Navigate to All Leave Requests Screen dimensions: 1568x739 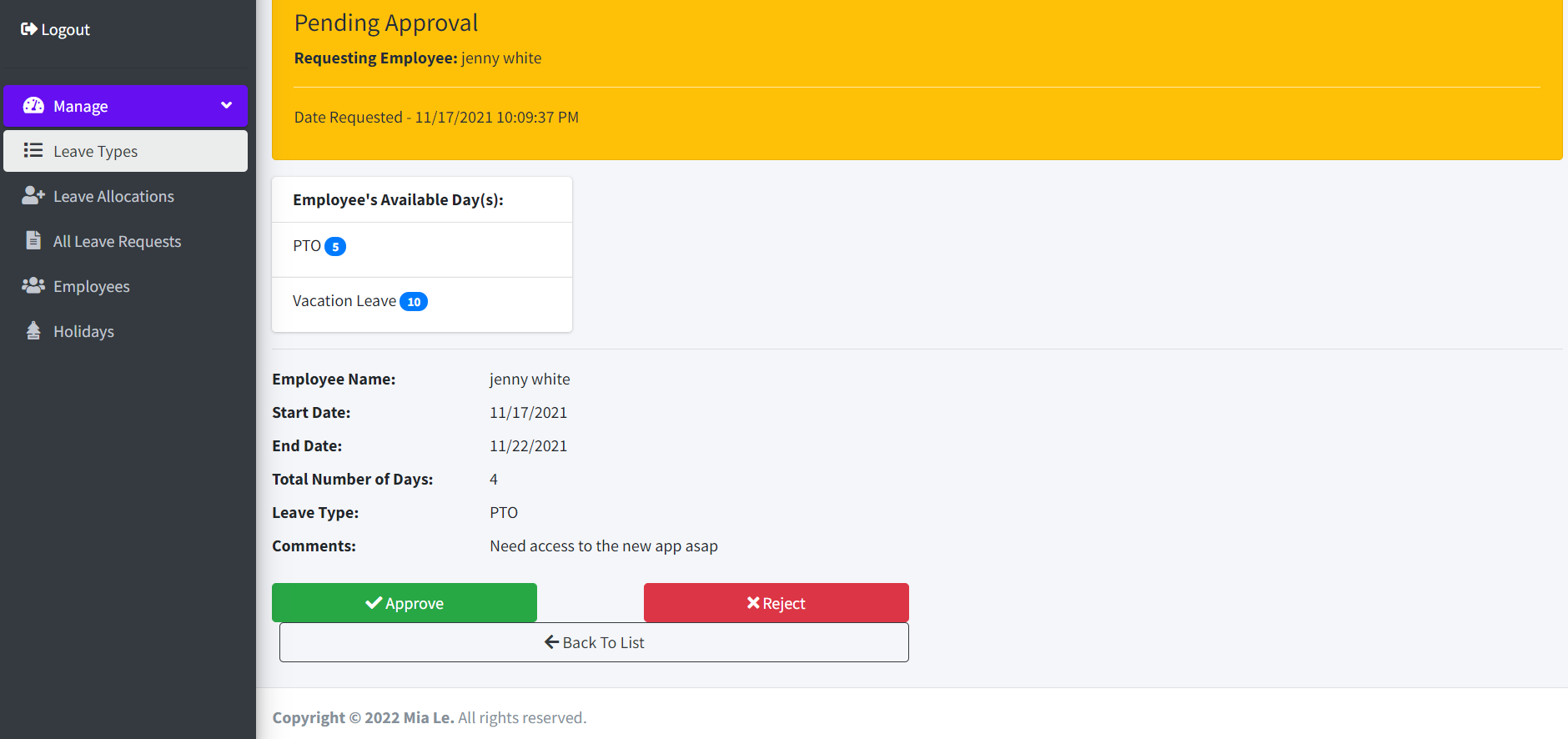pos(117,240)
